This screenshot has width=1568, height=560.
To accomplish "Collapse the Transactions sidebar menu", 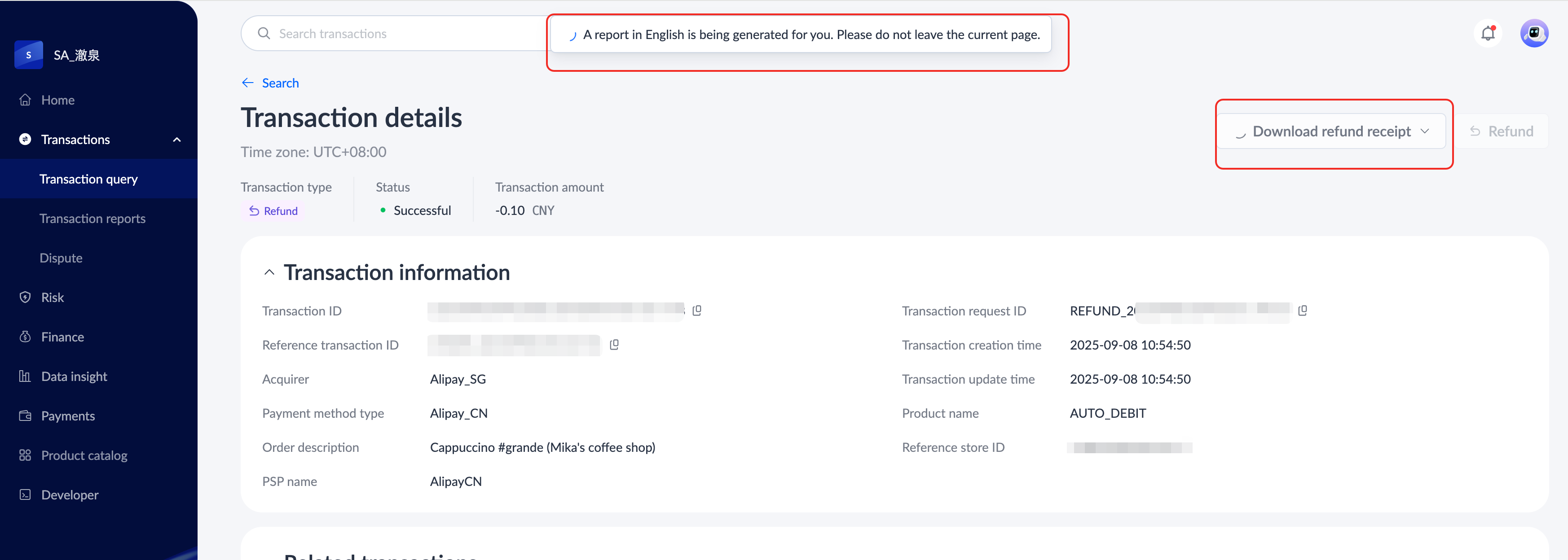I will pyautogui.click(x=176, y=140).
